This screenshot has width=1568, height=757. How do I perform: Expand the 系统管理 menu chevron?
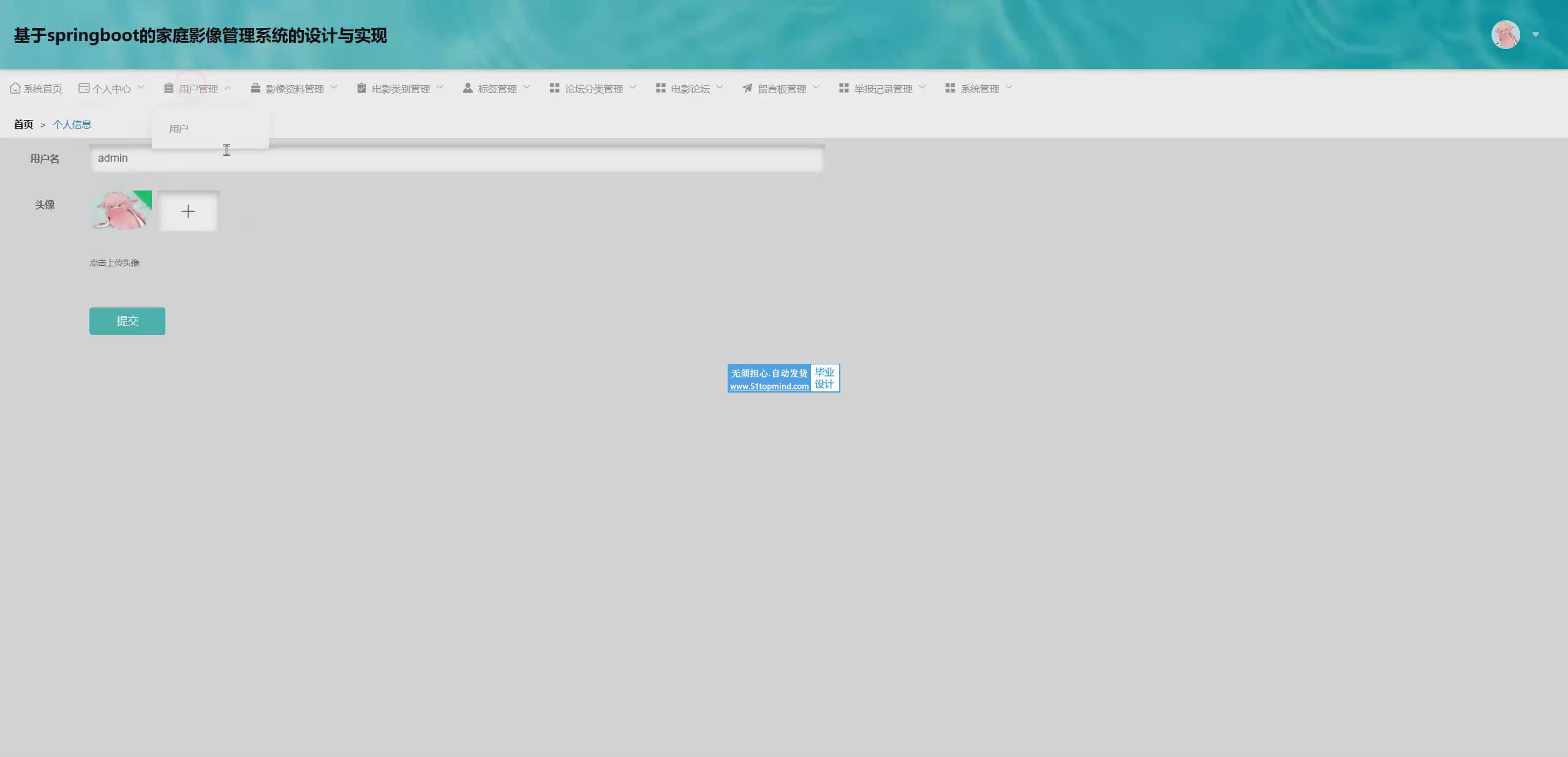pyautogui.click(x=1009, y=88)
